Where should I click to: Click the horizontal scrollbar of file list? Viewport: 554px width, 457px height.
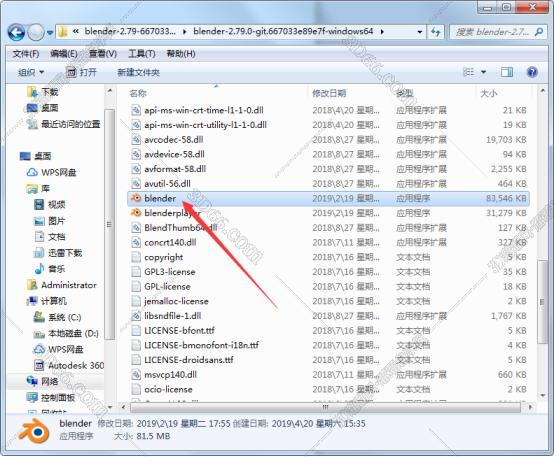pyautogui.click(x=325, y=407)
